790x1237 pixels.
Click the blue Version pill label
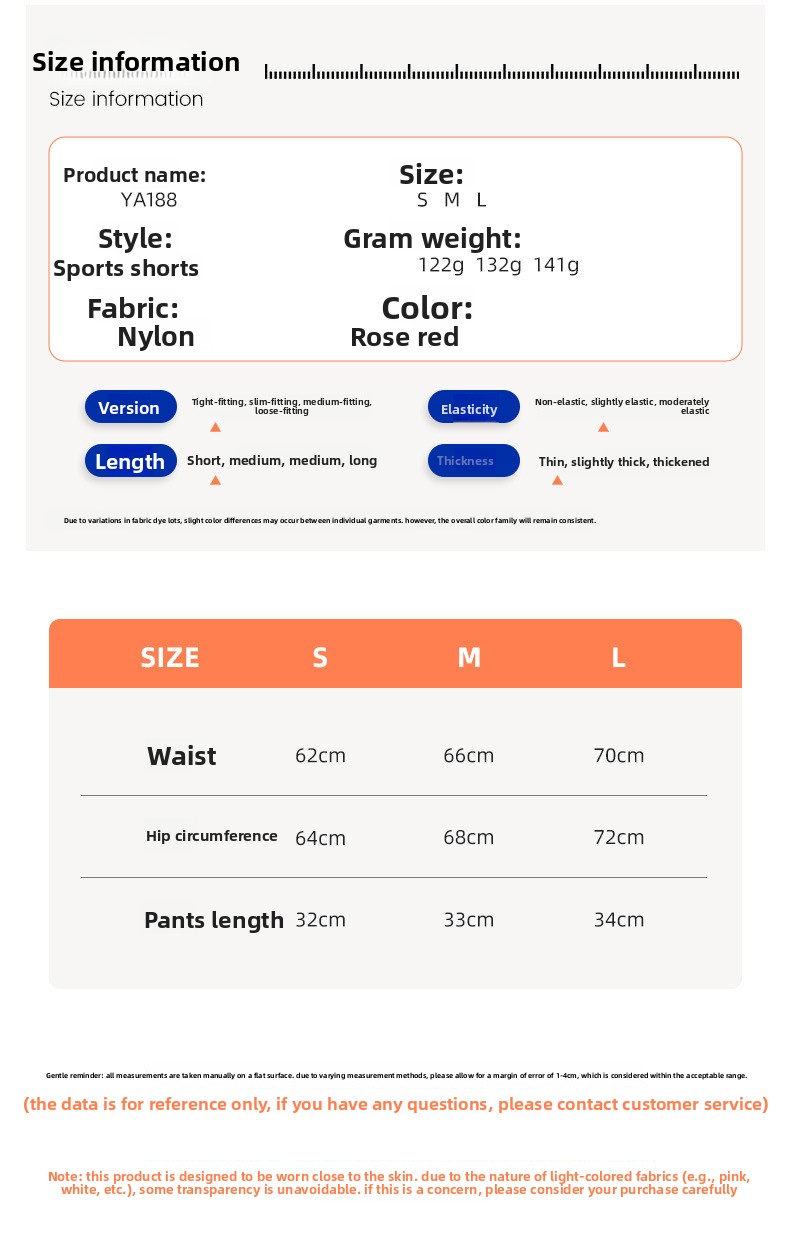pos(131,407)
